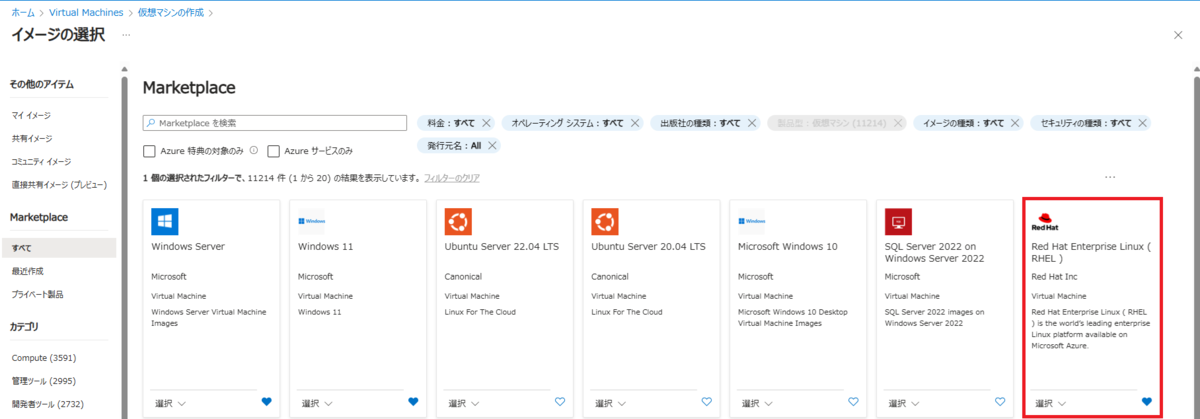Favorite Windows Server with heart icon
Viewport: 1200px width, 419px height.
coord(266,402)
